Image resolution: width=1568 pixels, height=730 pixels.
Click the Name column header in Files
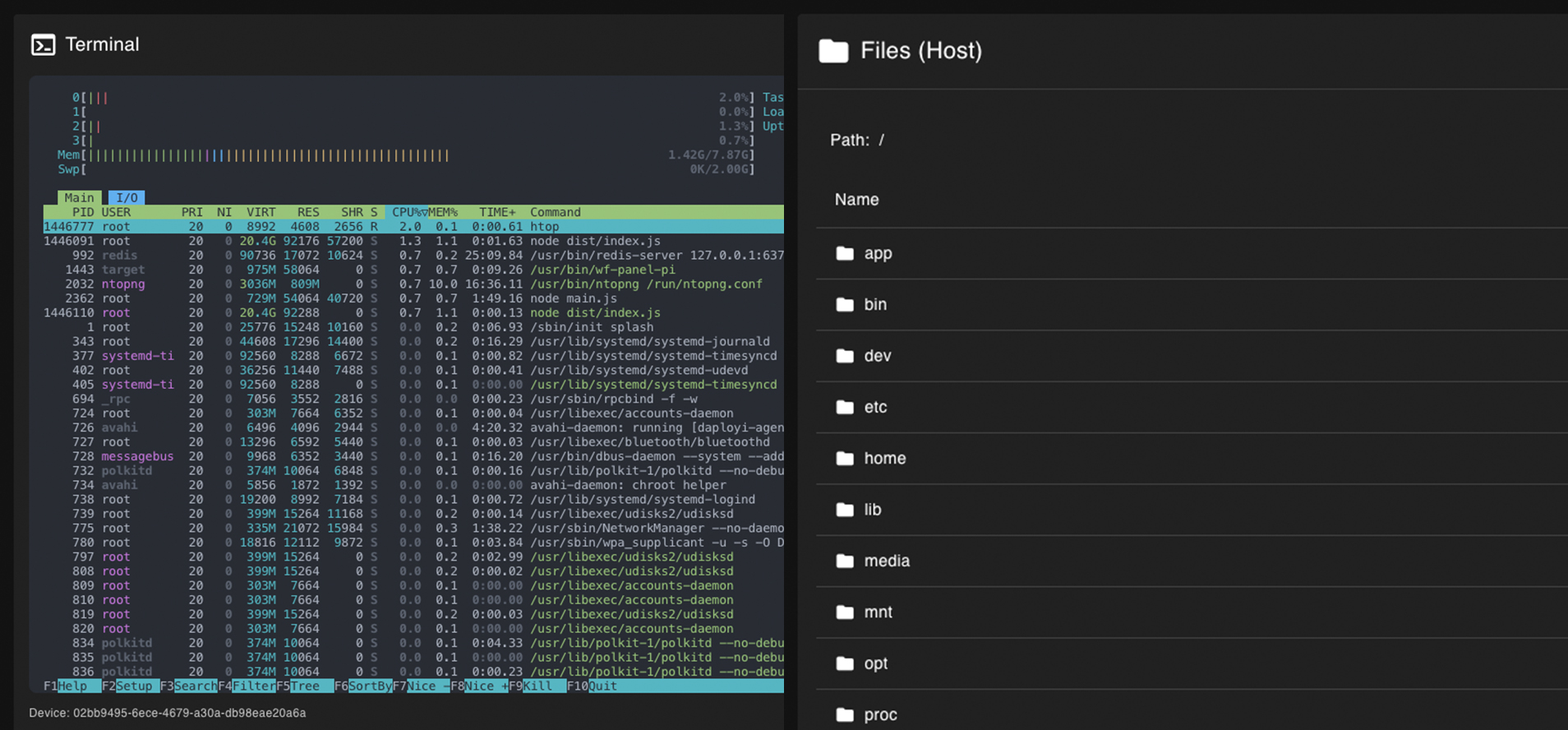857,200
